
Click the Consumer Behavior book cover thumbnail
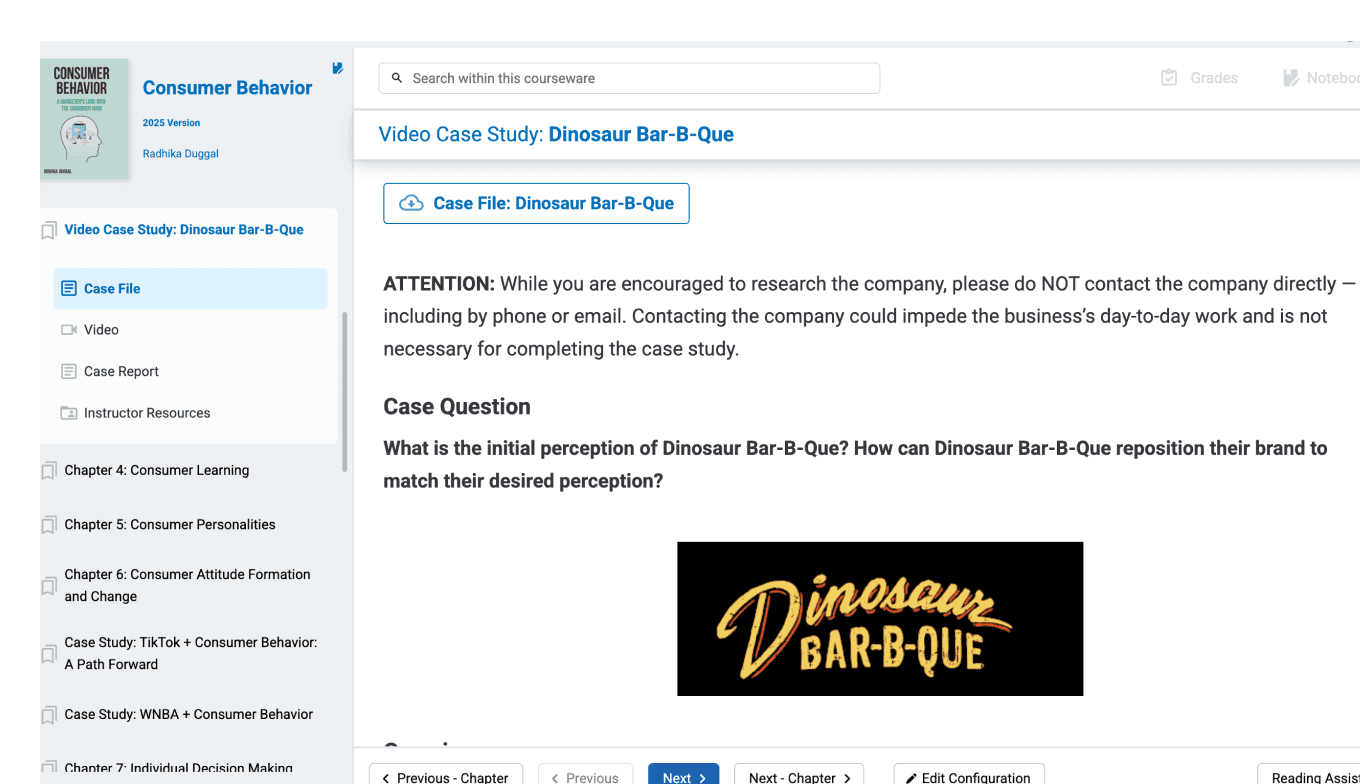pyautogui.click(x=84, y=119)
